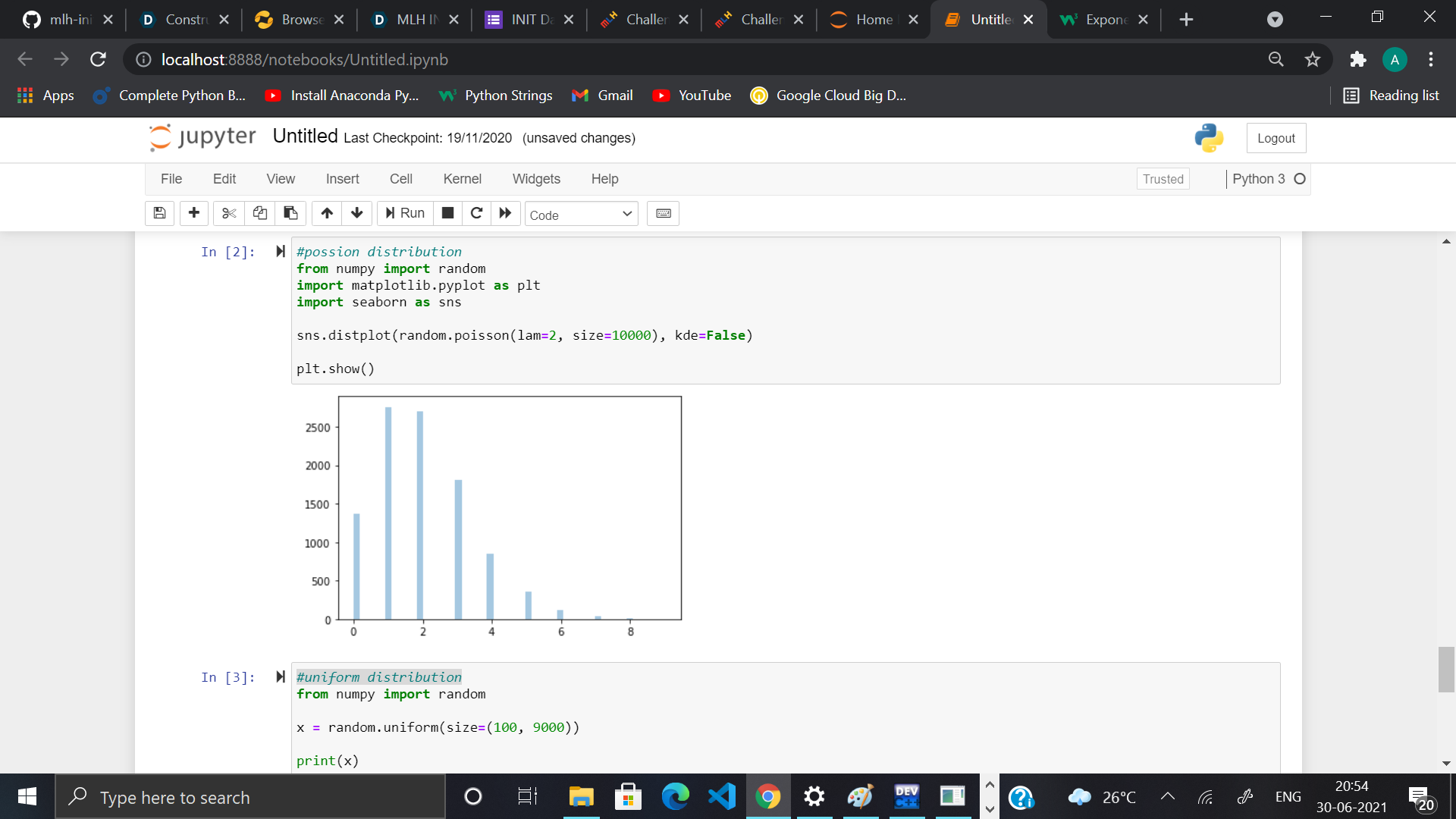Expand hidden system tray icons chevron
The height and width of the screenshot is (819, 1456).
click(1168, 796)
